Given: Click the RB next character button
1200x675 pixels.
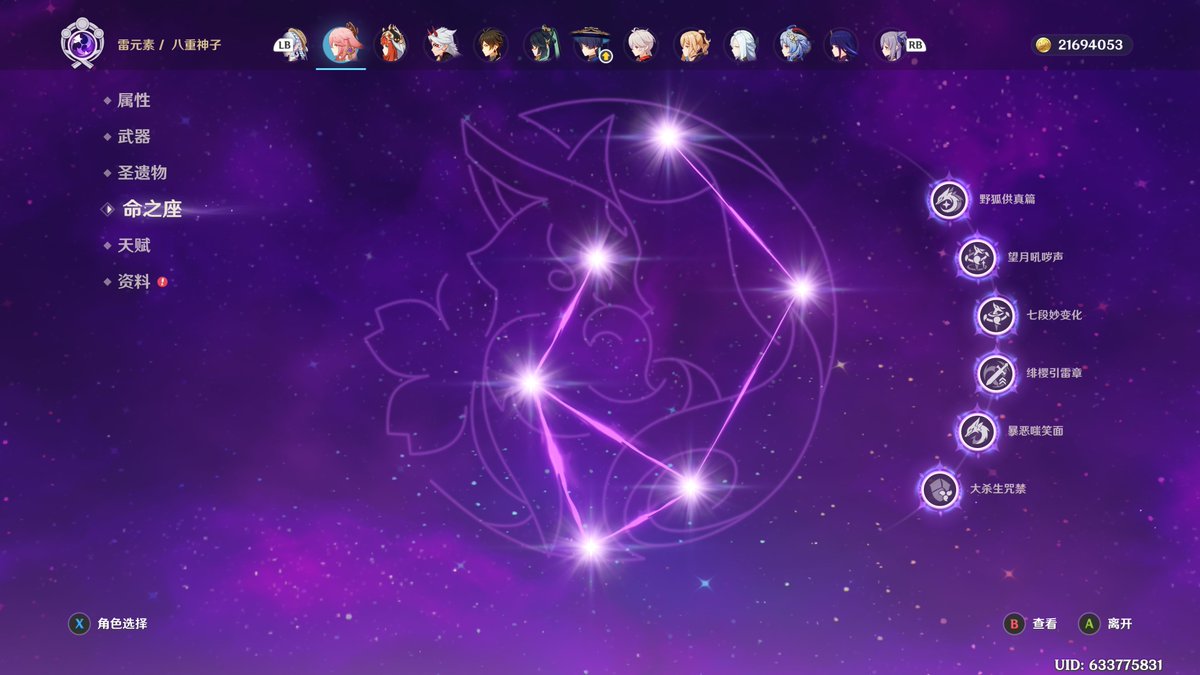Looking at the screenshot, I should (x=915, y=44).
